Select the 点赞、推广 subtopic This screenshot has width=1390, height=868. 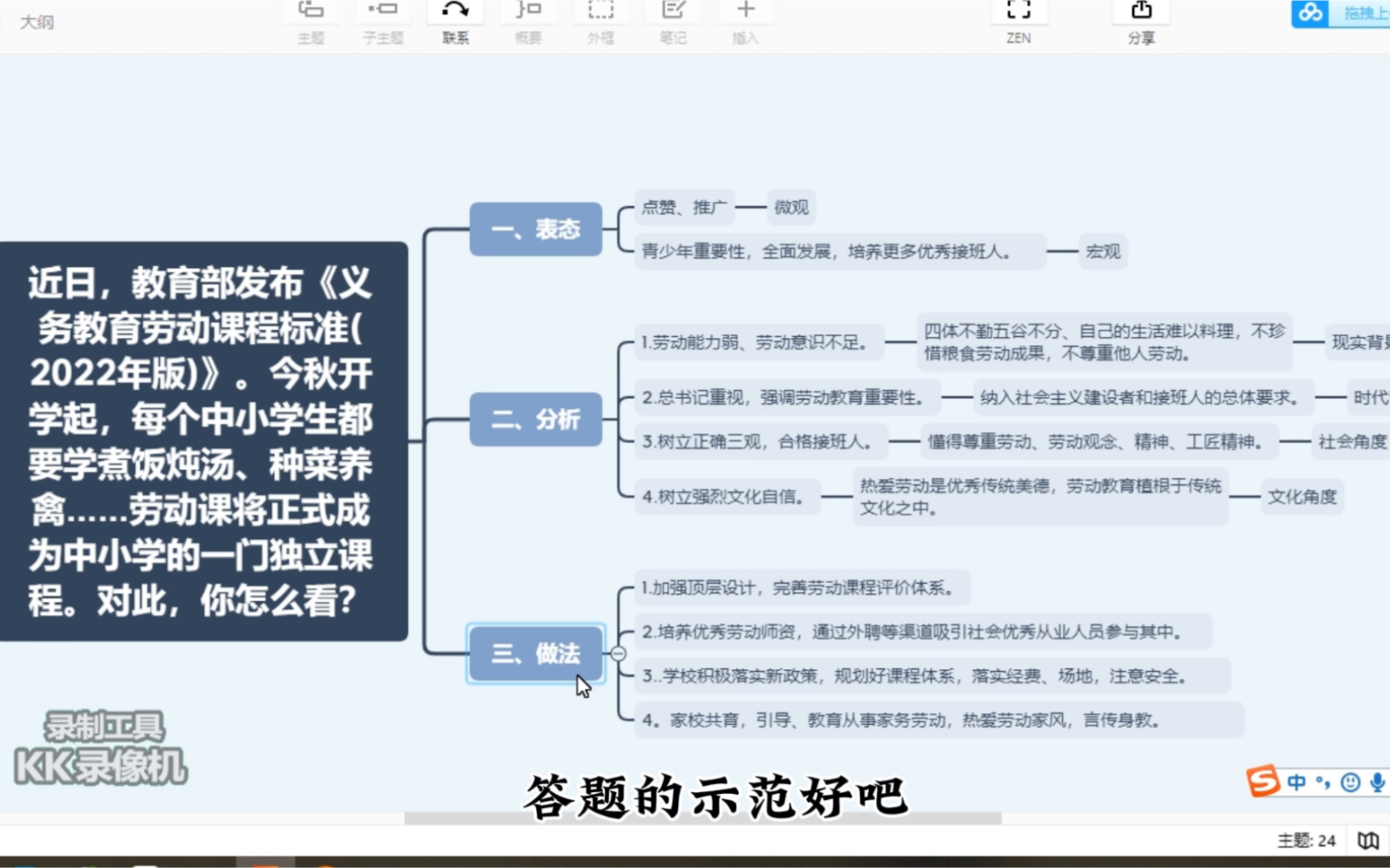(684, 208)
